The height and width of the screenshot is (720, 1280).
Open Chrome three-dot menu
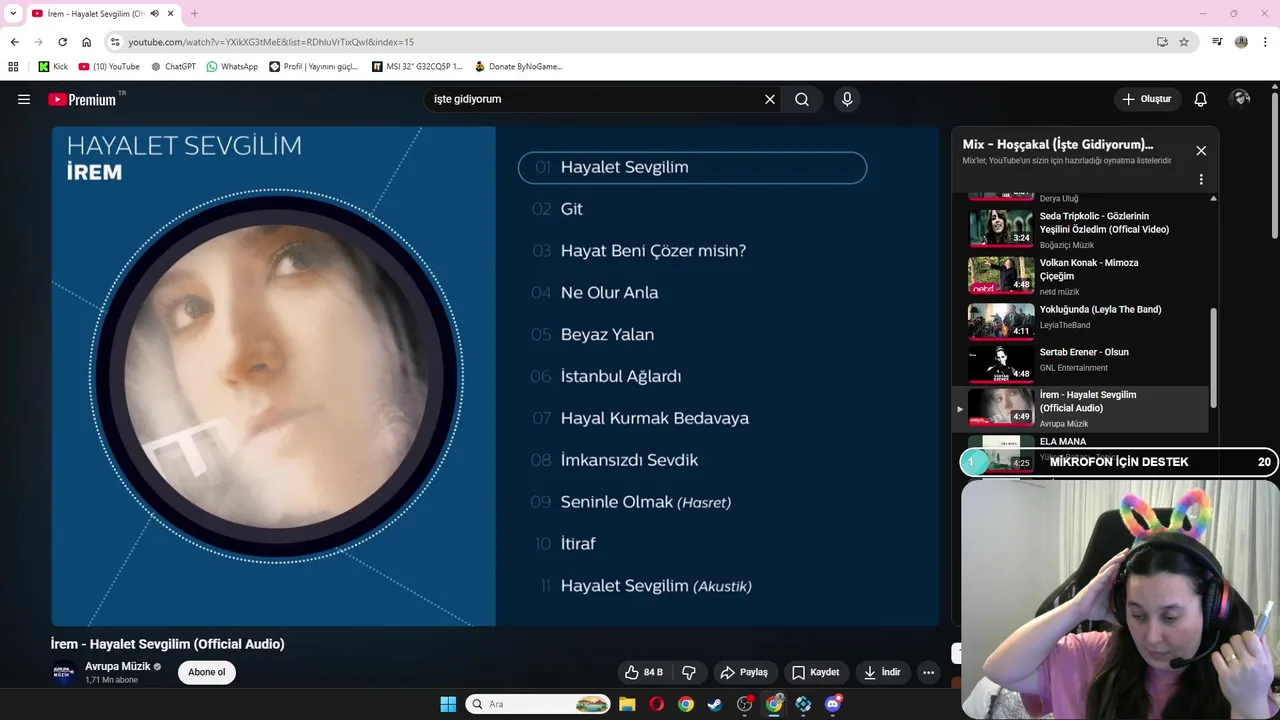coord(1264,42)
